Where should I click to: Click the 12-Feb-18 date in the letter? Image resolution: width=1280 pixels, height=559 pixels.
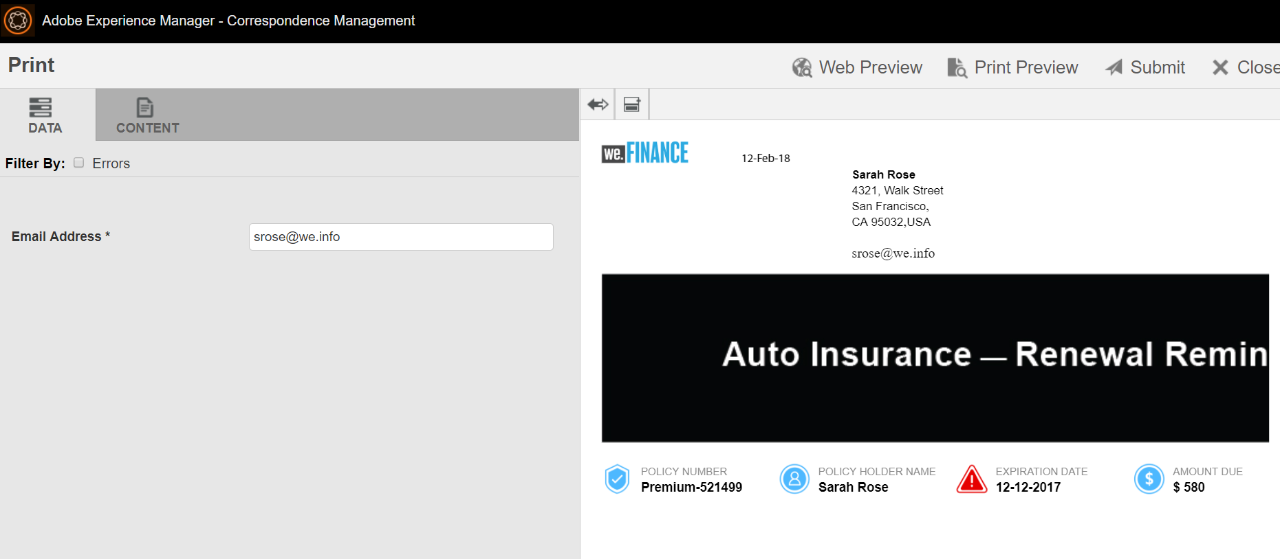[x=765, y=158]
